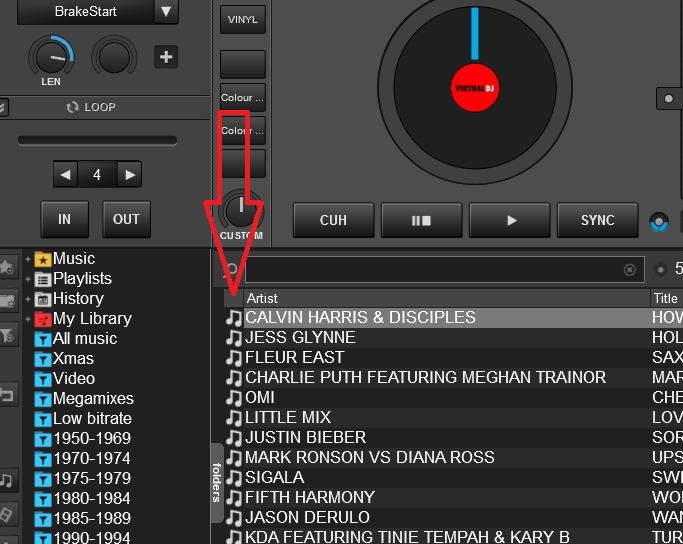The width and height of the screenshot is (683, 544).
Task: Toggle the VINYL mode button
Action: [242, 19]
